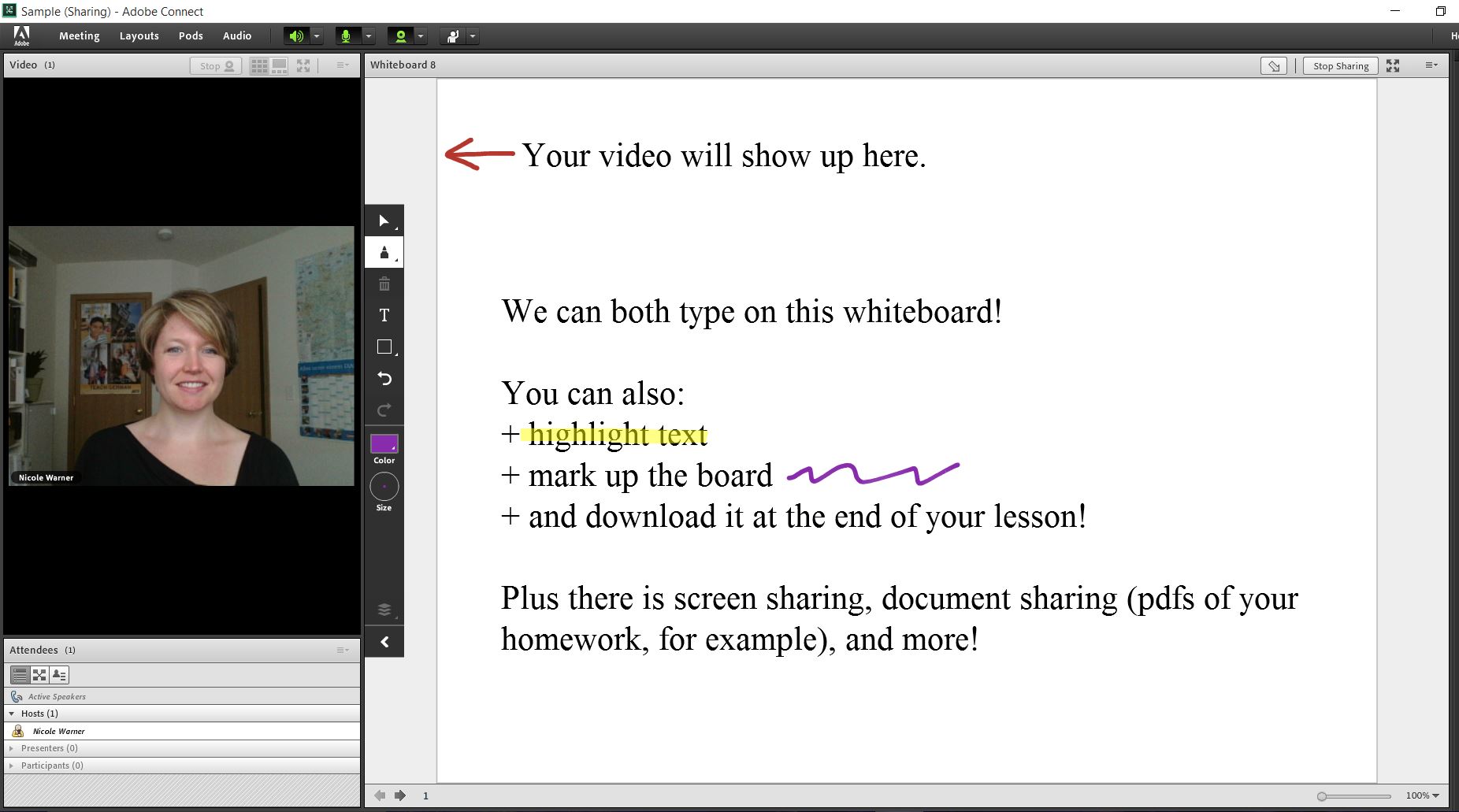Stop the webcam in the Video pod
This screenshot has height=812, width=1459.
click(x=216, y=66)
